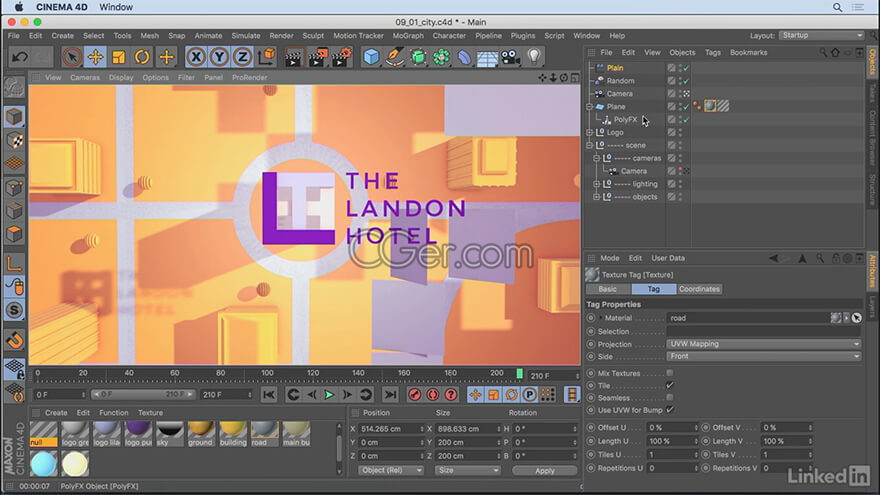Open Projection UVW Mapping dropdown

[764, 344]
